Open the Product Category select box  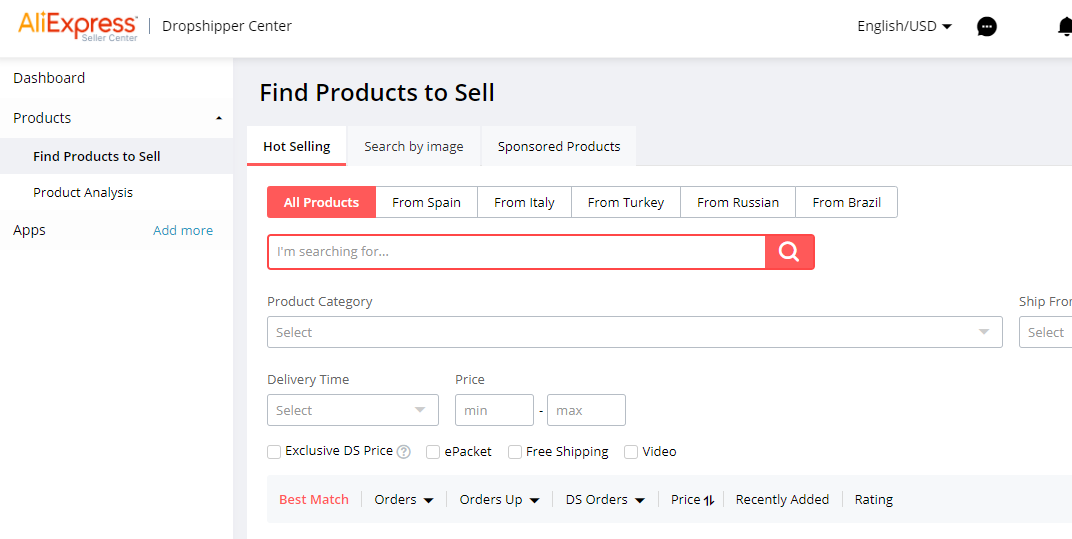point(634,332)
